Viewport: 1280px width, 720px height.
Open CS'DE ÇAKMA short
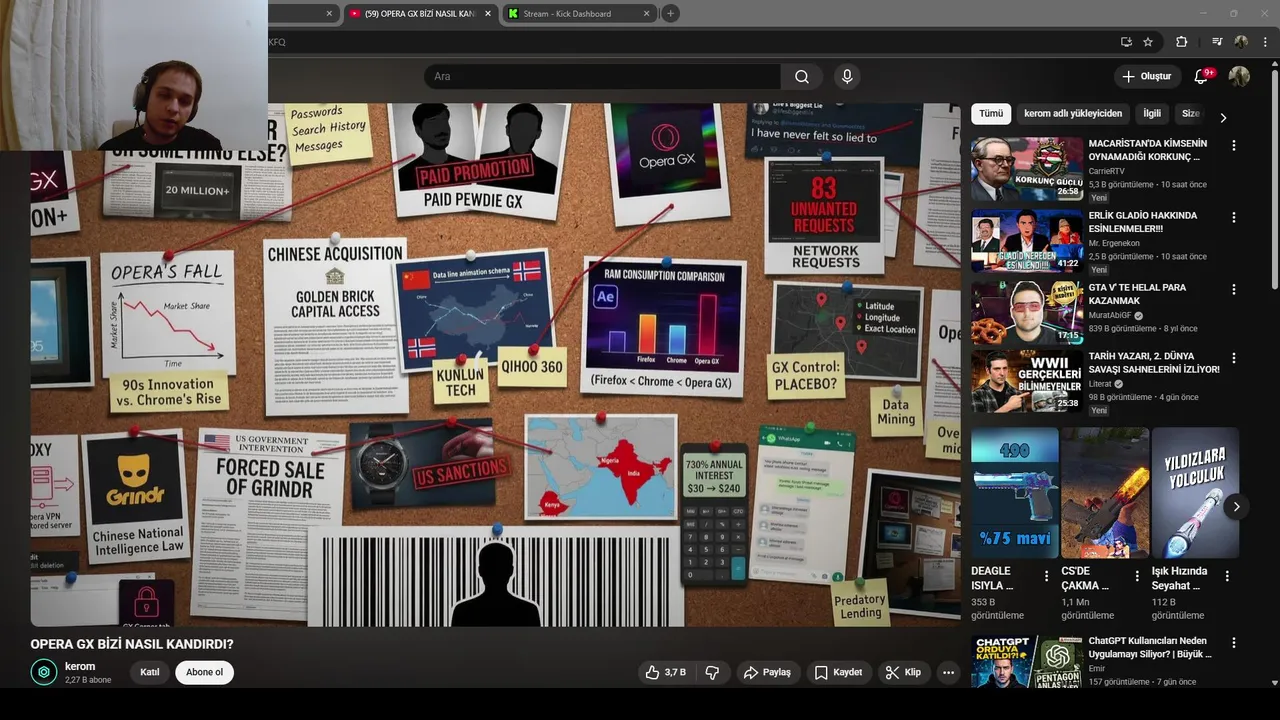[x=1105, y=493]
